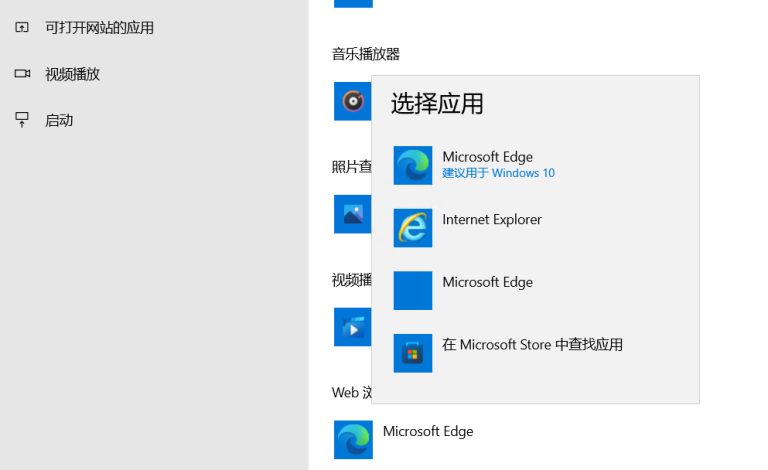Viewport: 768px width, 470px height.
Task: Open the 可打开网站的应用 sidebar item
Action: point(154,27)
